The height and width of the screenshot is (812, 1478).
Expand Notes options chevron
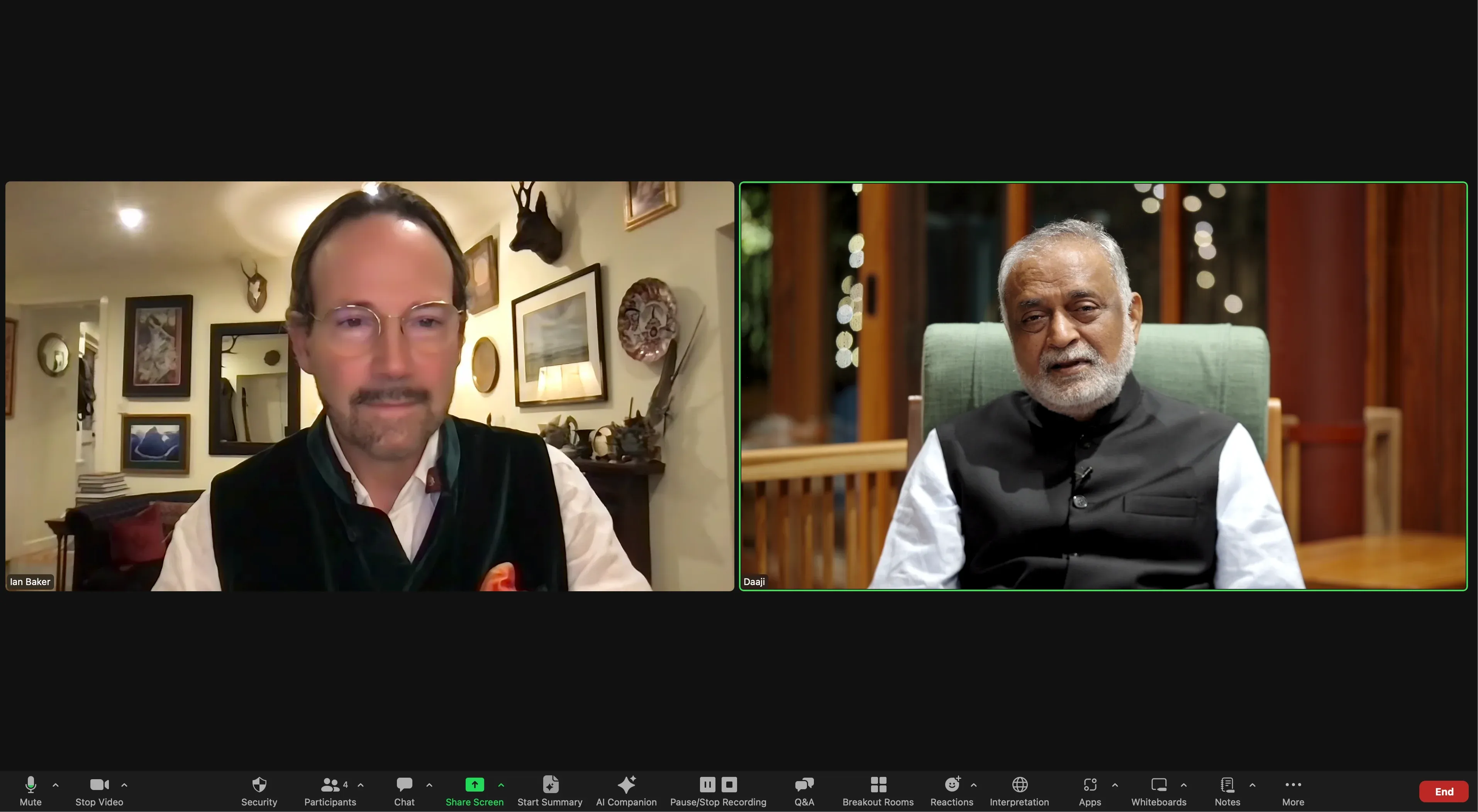click(1253, 785)
